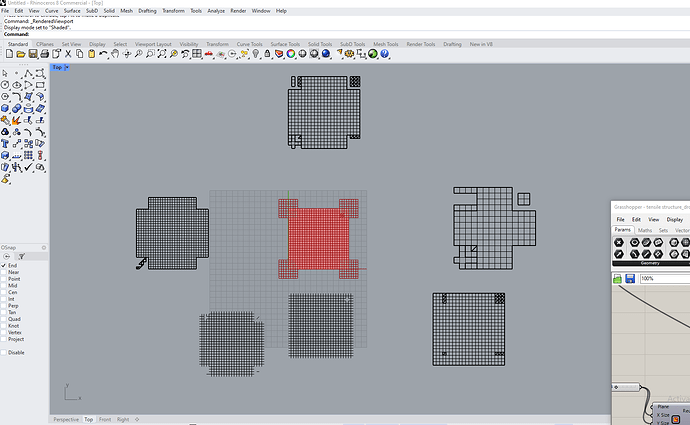The height and width of the screenshot is (425, 690).
Task: Enable the Point osnap checkbox
Action: (x=4, y=279)
